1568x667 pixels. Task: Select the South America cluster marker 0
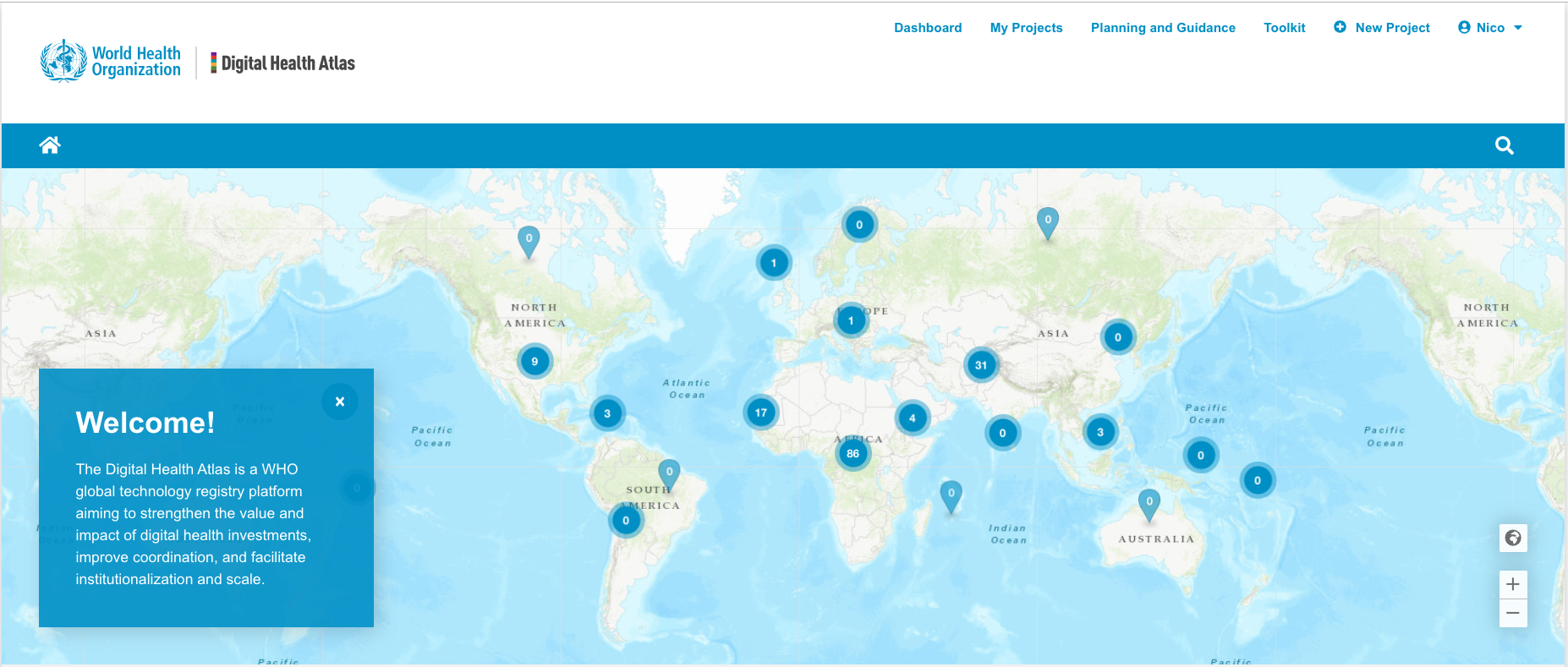click(626, 521)
